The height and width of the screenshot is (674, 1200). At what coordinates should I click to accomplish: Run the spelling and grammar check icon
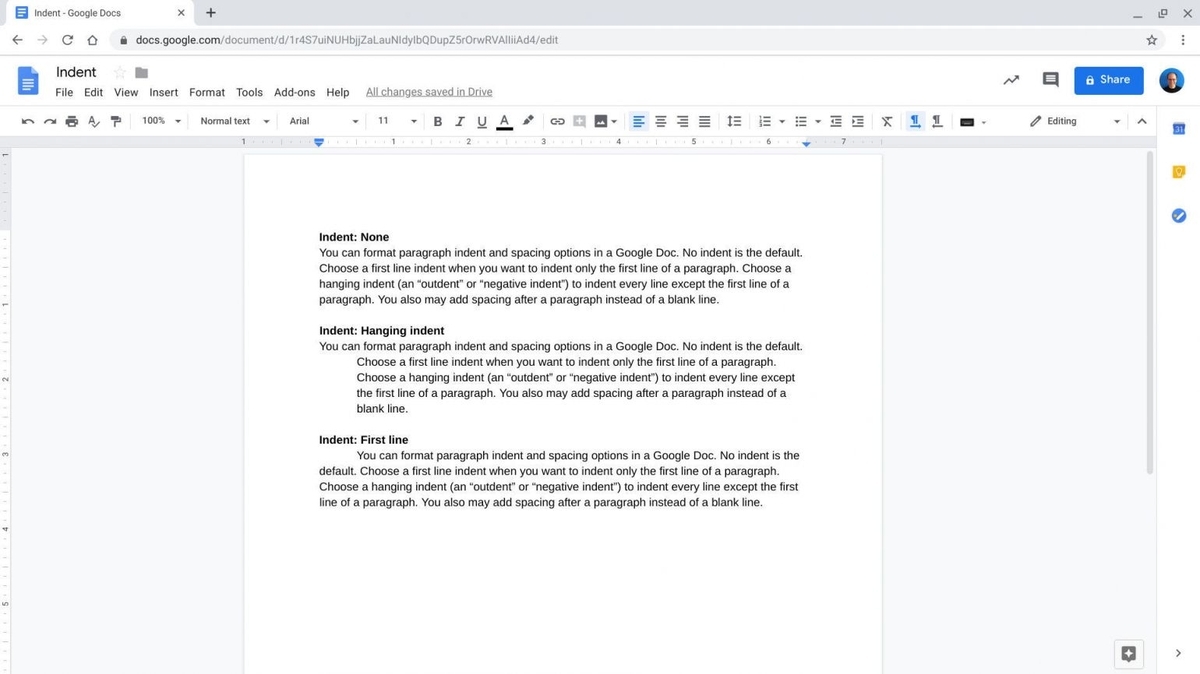click(93, 121)
